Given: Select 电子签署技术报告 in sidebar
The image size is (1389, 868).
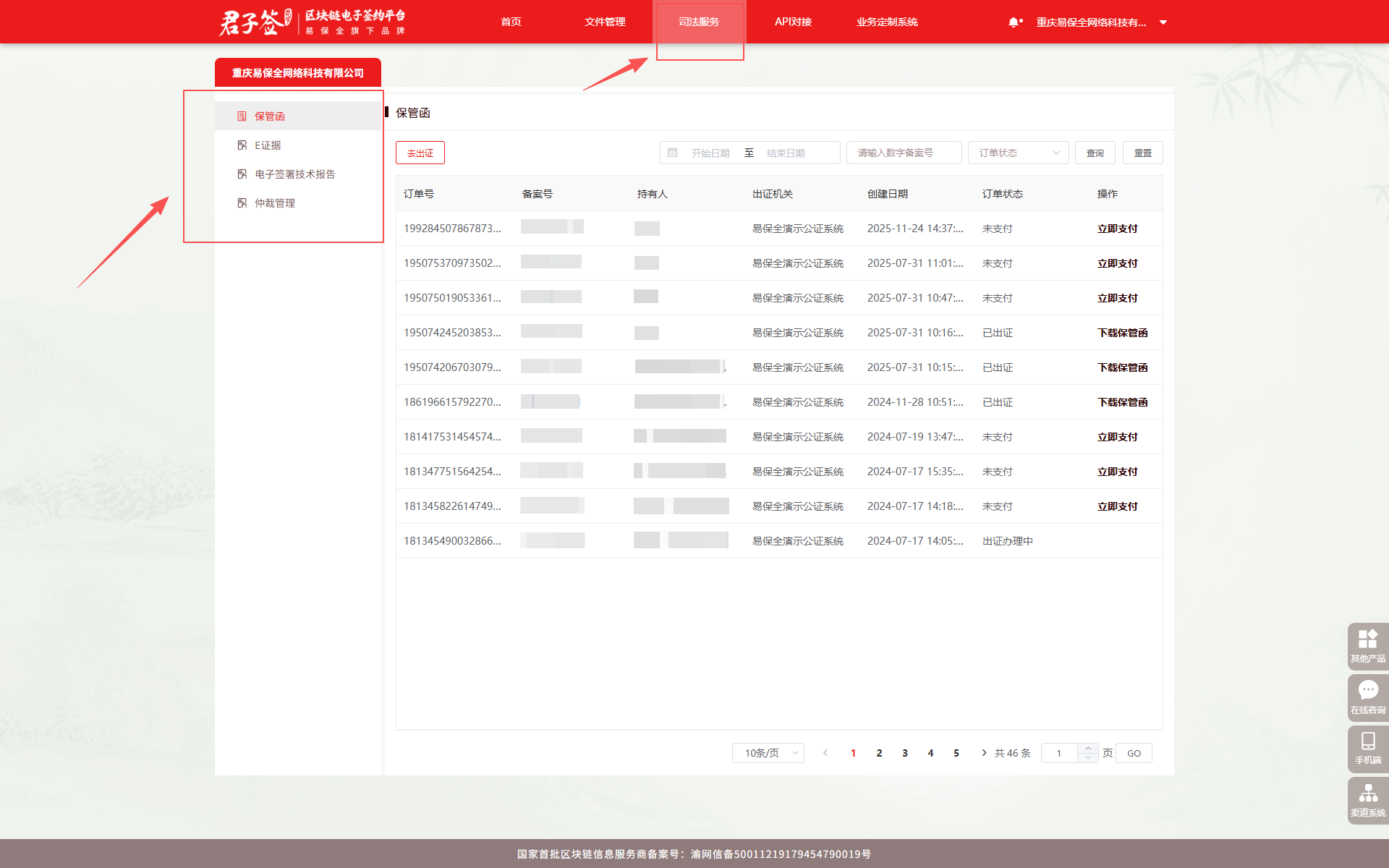Looking at the screenshot, I should tap(294, 174).
